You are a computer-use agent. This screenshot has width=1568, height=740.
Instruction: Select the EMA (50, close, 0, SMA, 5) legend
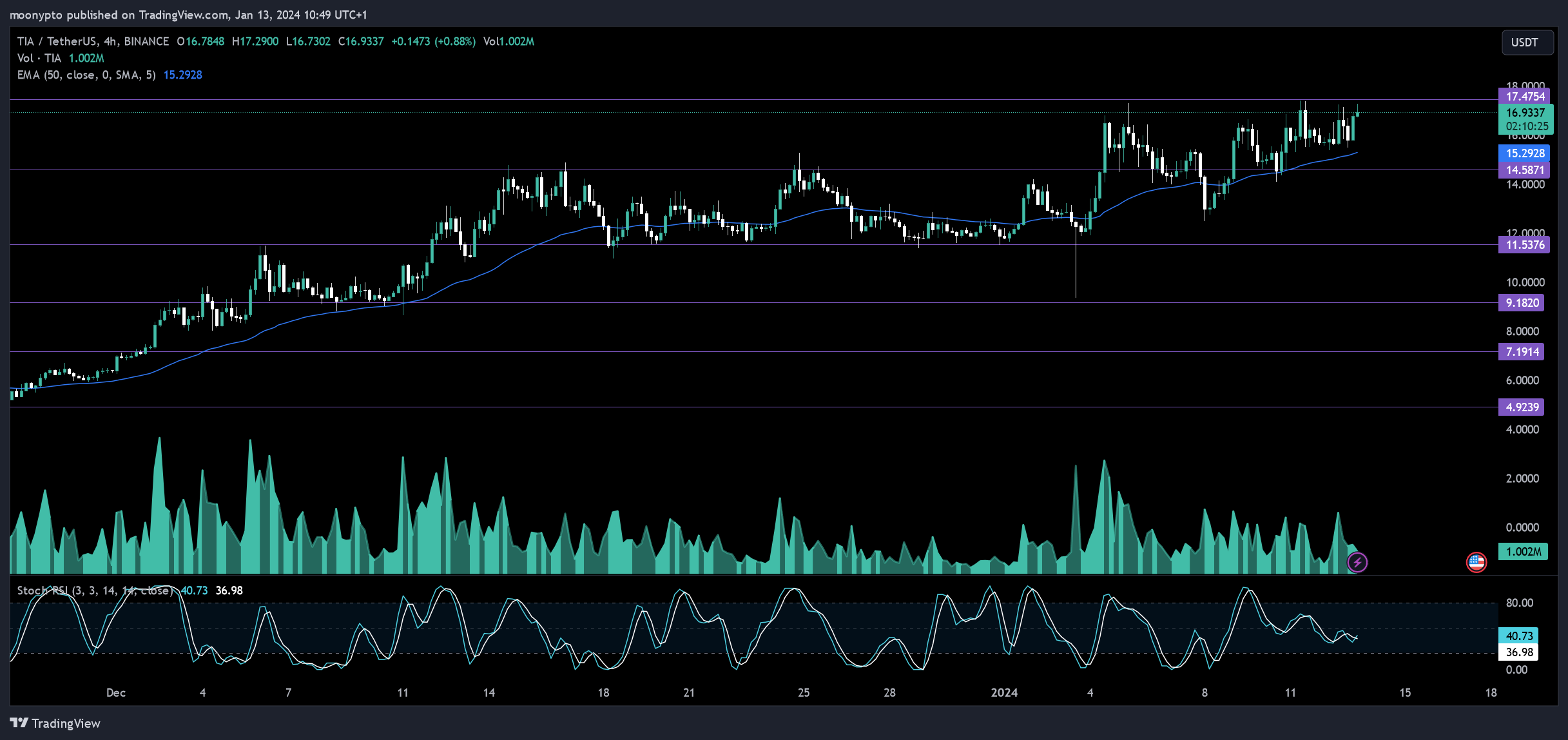pos(86,75)
